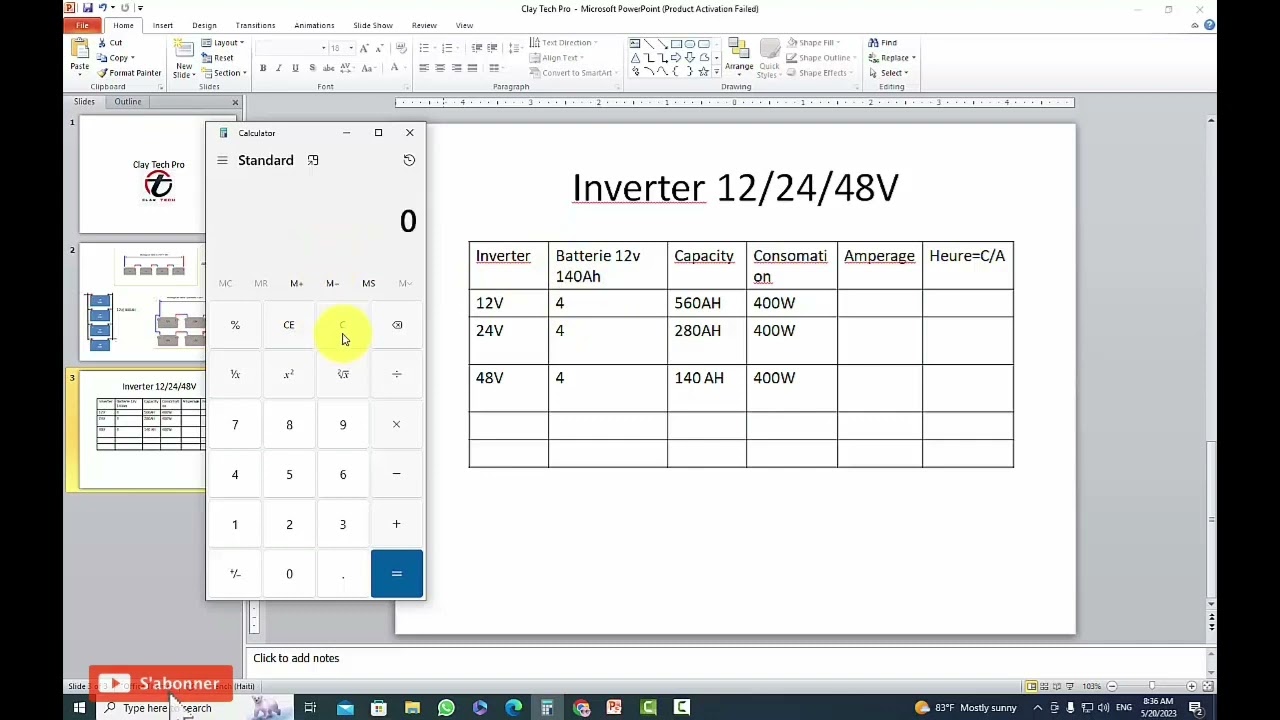
Task: Select slide 2 thumbnail
Action: point(142,302)
